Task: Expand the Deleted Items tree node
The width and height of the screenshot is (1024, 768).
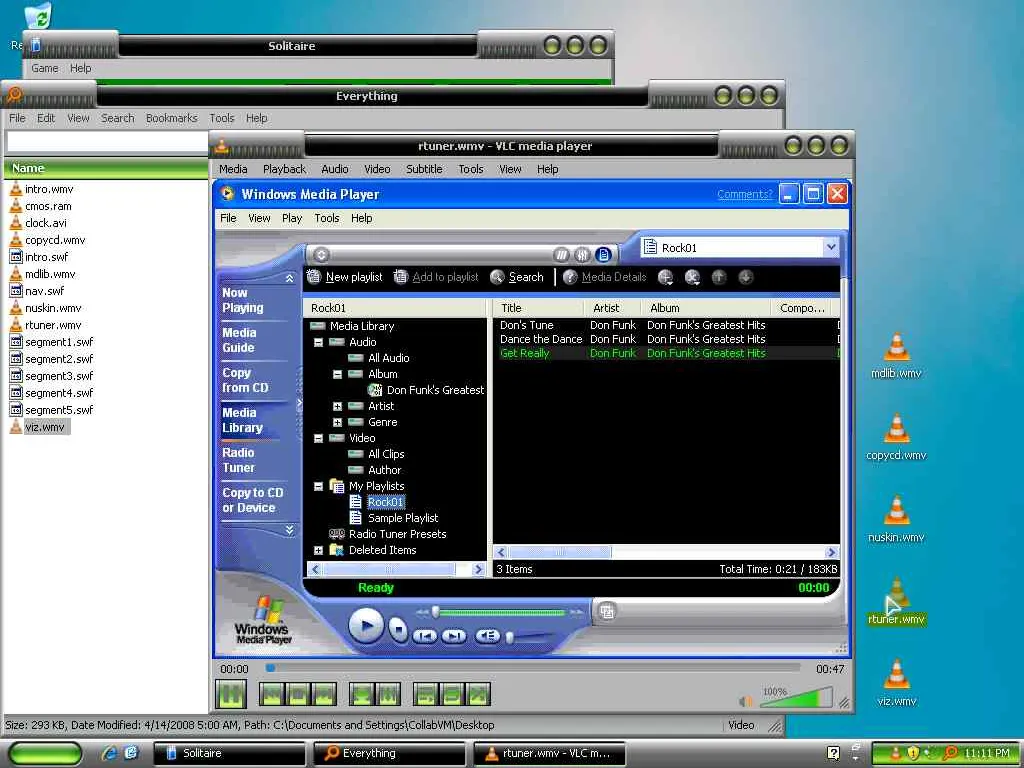Action: (319, 551)
